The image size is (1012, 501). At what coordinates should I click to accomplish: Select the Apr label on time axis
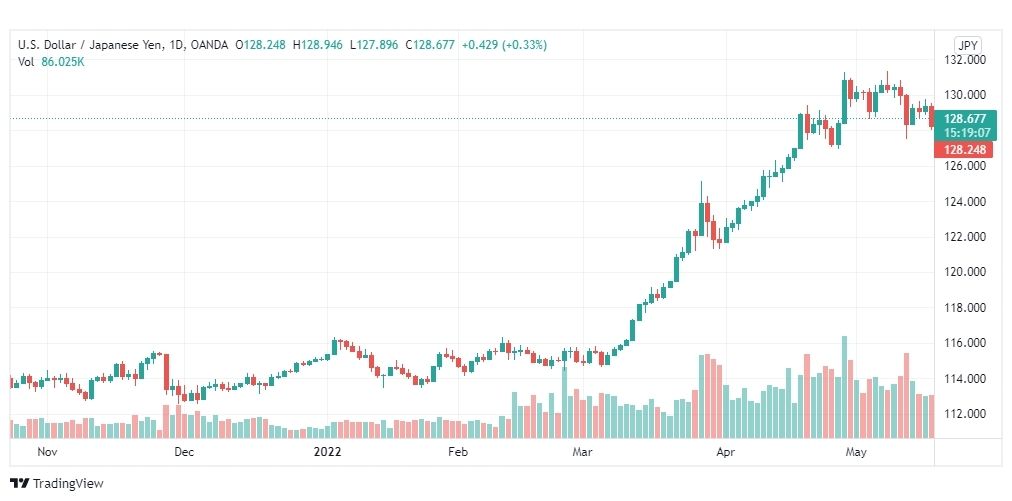click(725, 452)
